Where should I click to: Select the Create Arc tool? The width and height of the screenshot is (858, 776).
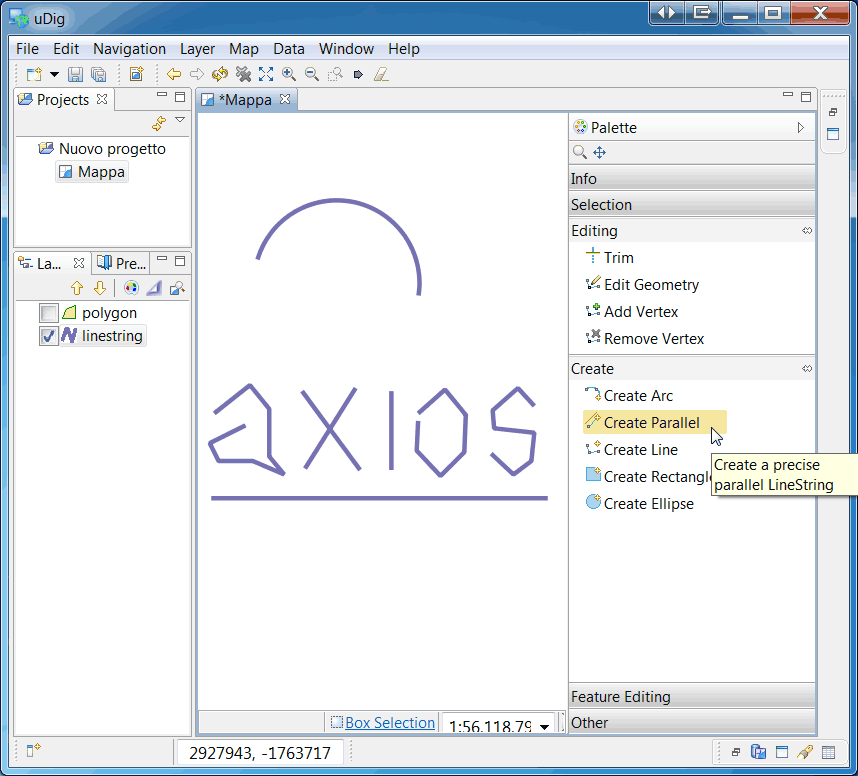point(629,396)
